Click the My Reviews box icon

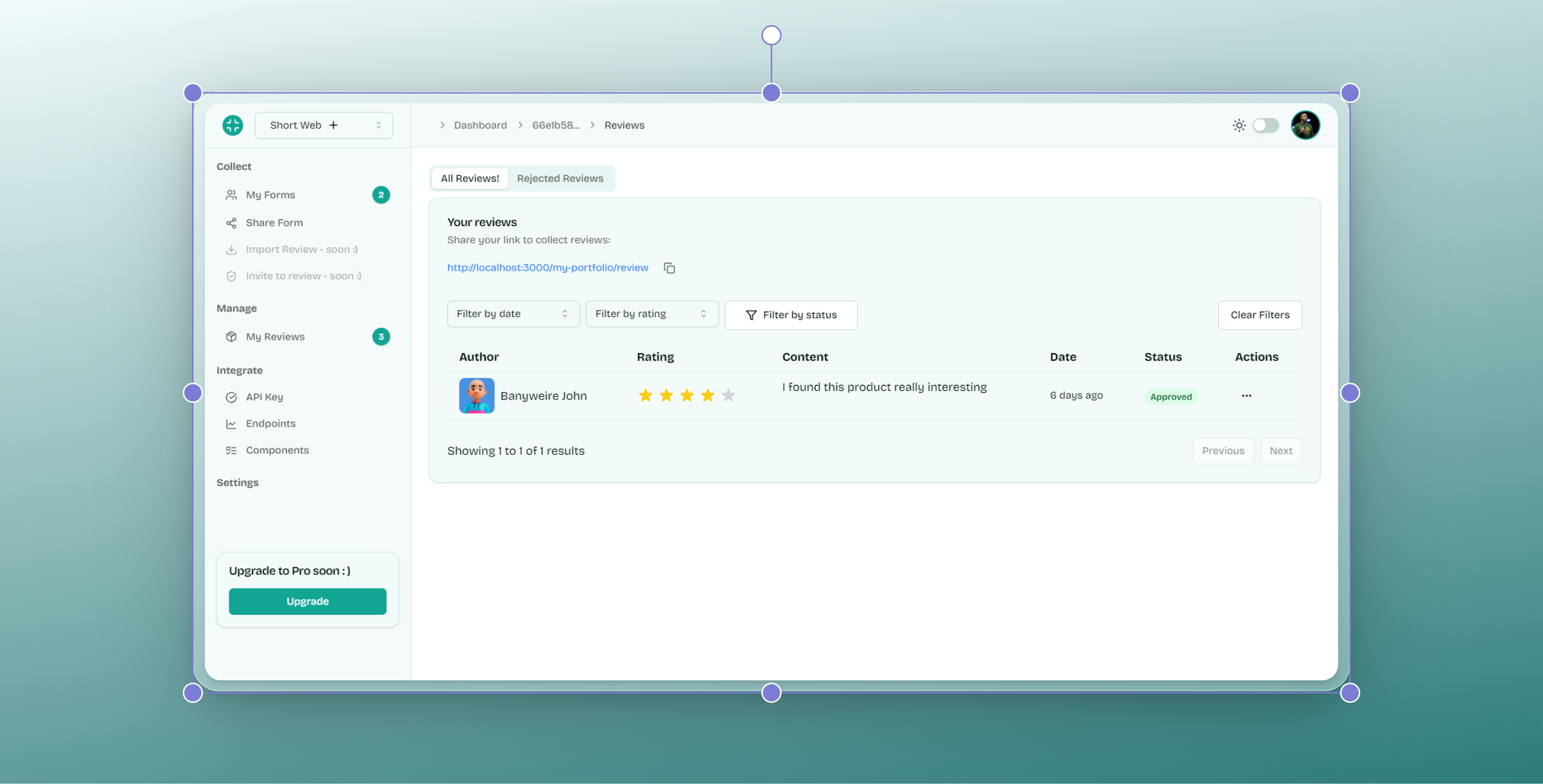[231, 337]
